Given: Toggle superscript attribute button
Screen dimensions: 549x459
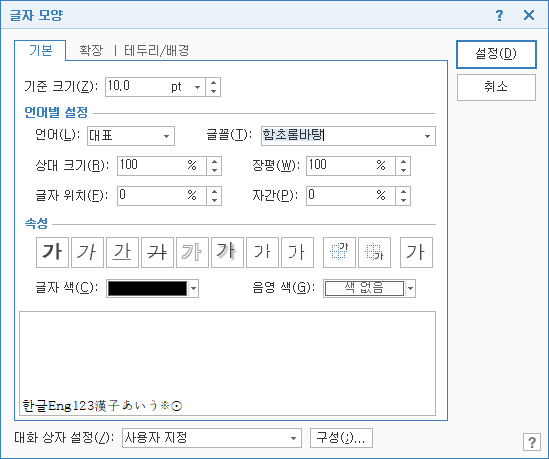Looking at the screenshot, I should [339, 252].
